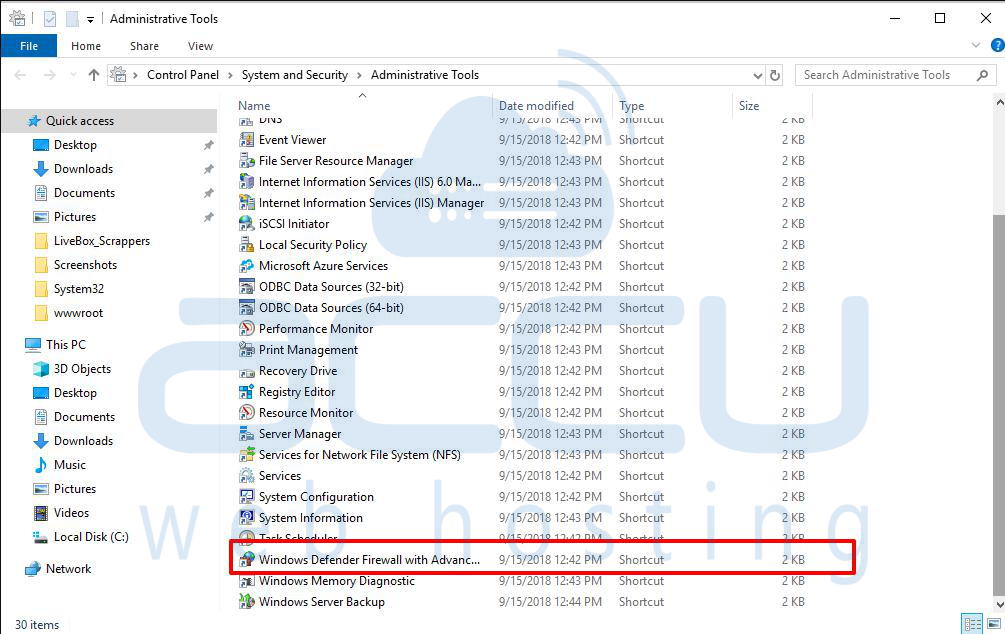Expand the ribbon with the chevron
Image resolution: width=1005 pixels, height=634 pixels.
pos(976,45)
